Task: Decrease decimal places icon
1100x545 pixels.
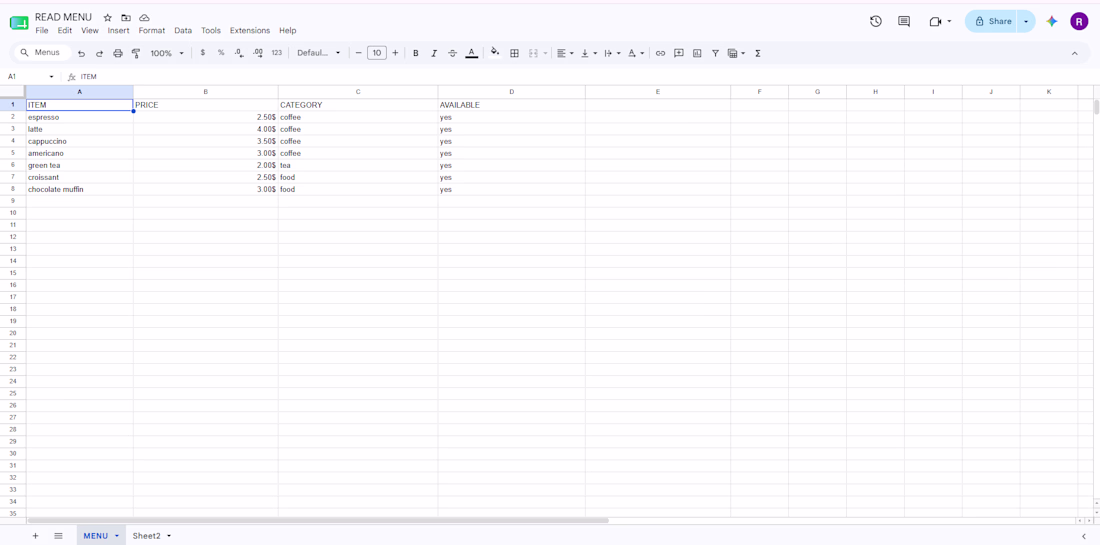Action: (239, 53)
